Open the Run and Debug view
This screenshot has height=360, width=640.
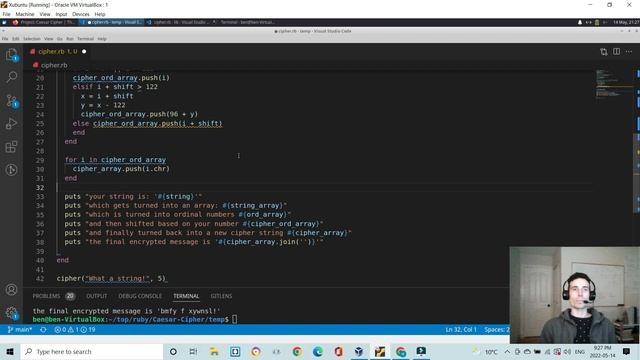tap(11, 124)
